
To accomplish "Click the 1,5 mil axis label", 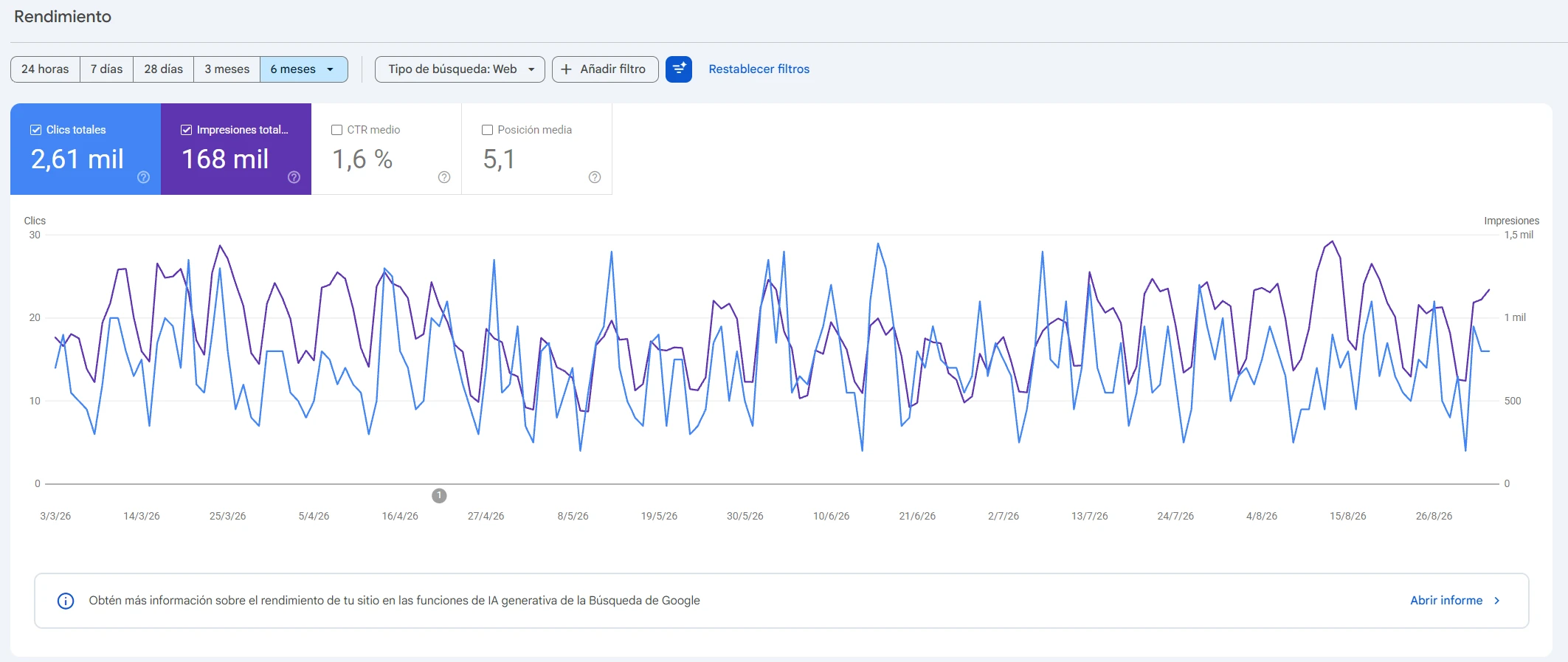I will click(1519, 235).
